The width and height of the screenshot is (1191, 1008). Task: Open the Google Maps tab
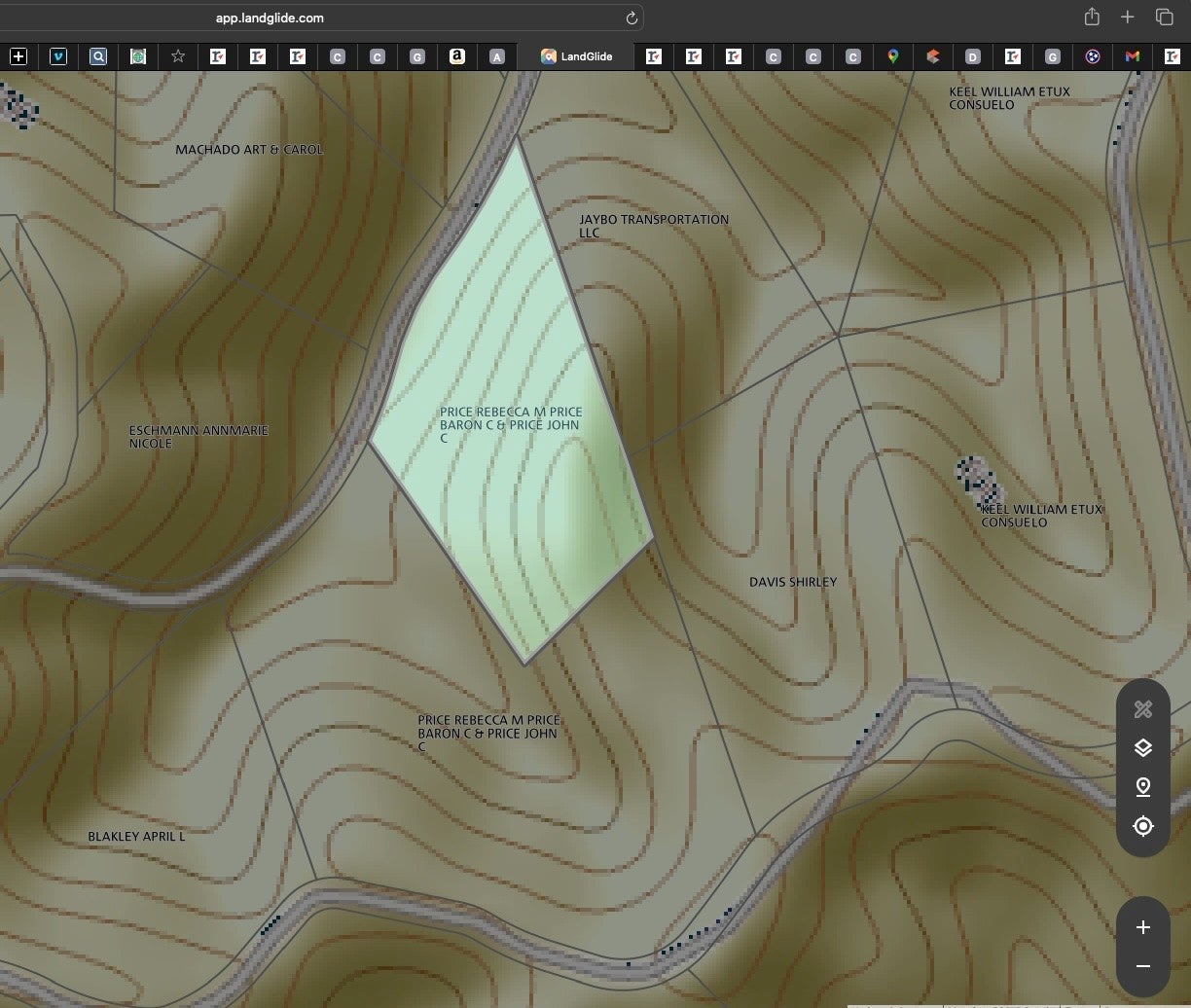click(x=892, y=56)
